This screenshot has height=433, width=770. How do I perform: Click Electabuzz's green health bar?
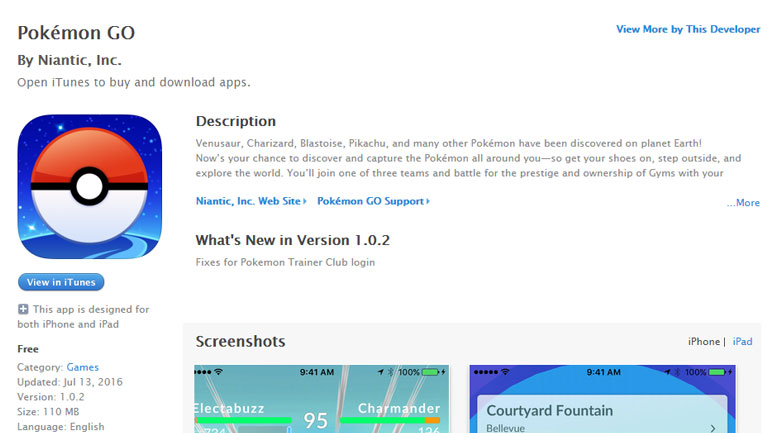point(243,421)
